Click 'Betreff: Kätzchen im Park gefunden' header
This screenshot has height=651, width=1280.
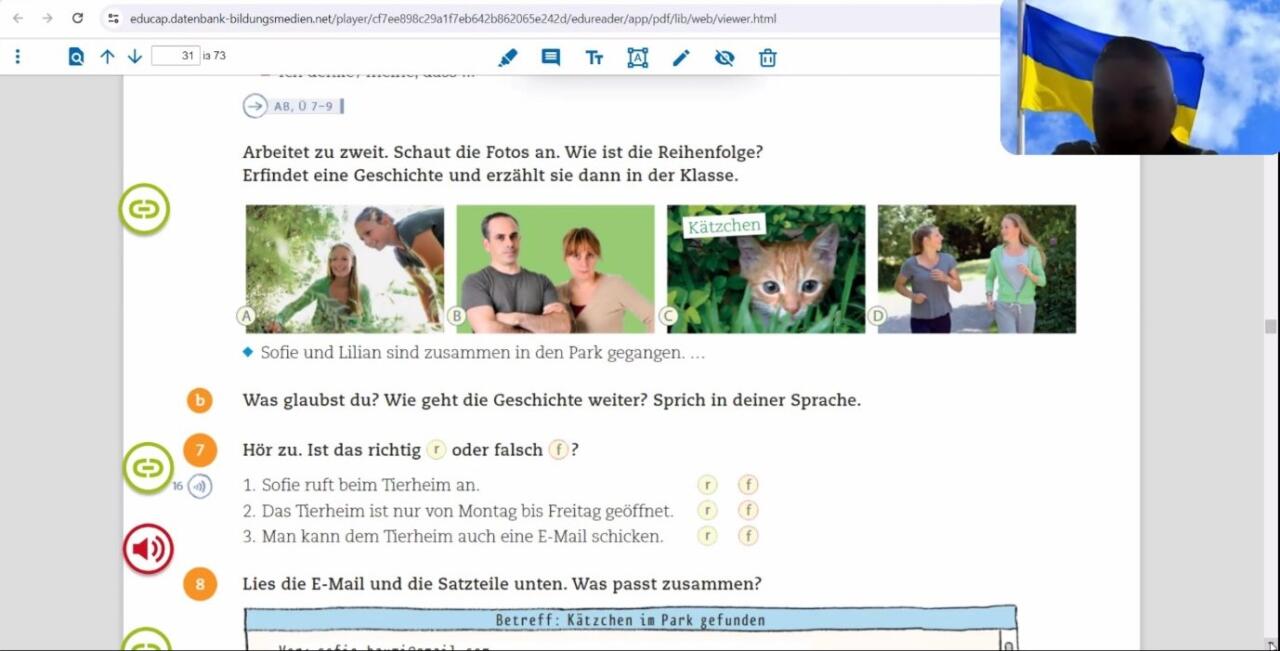click(630, 620)
